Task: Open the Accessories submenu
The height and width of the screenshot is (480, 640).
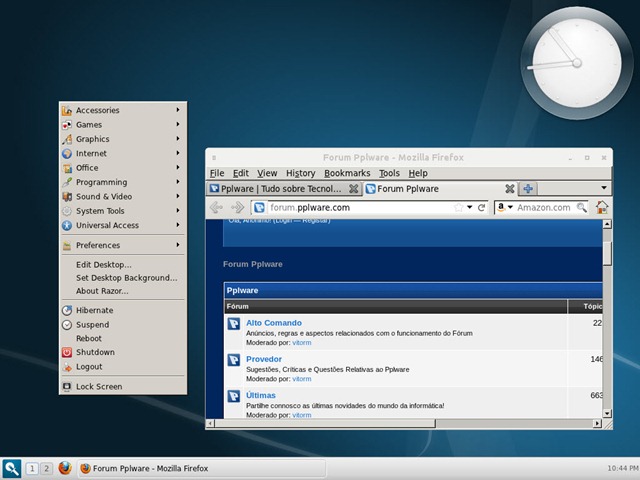Action: pyautogui.click(x=122, y=110)
